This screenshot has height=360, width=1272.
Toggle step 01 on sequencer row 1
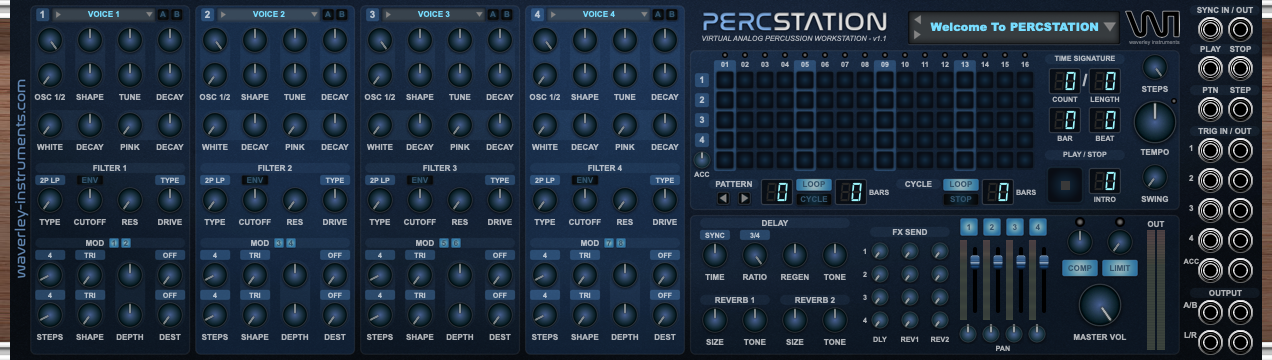pos(724,80)
